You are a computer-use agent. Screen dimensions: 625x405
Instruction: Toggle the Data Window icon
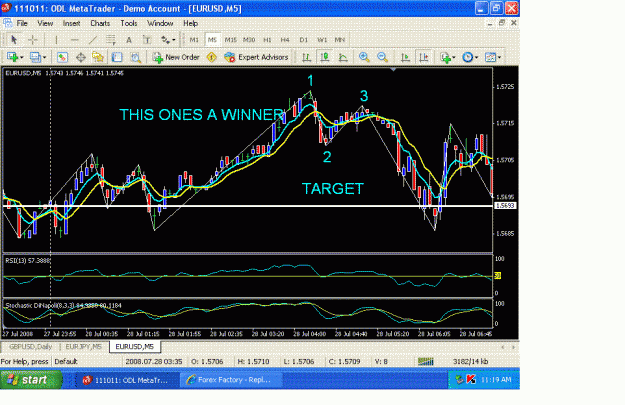tap(81, 57)
